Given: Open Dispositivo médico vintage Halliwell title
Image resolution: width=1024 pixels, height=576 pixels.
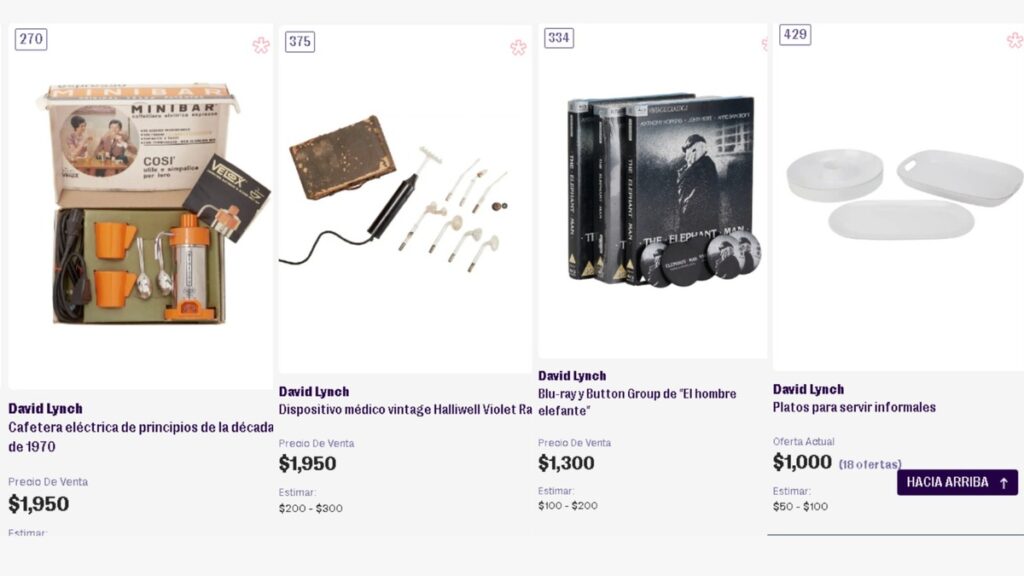Looking at the screenshot, I should (405, 409).
